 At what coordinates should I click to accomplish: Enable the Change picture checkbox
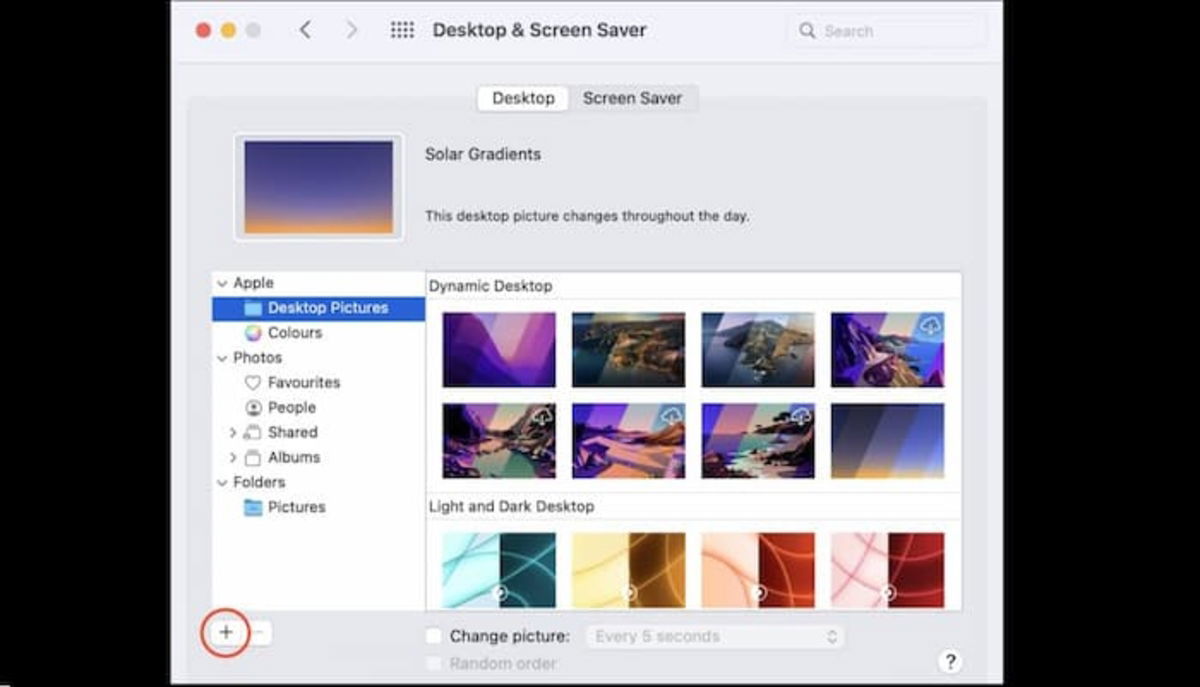pyautogui.click(x=433, y=636)
